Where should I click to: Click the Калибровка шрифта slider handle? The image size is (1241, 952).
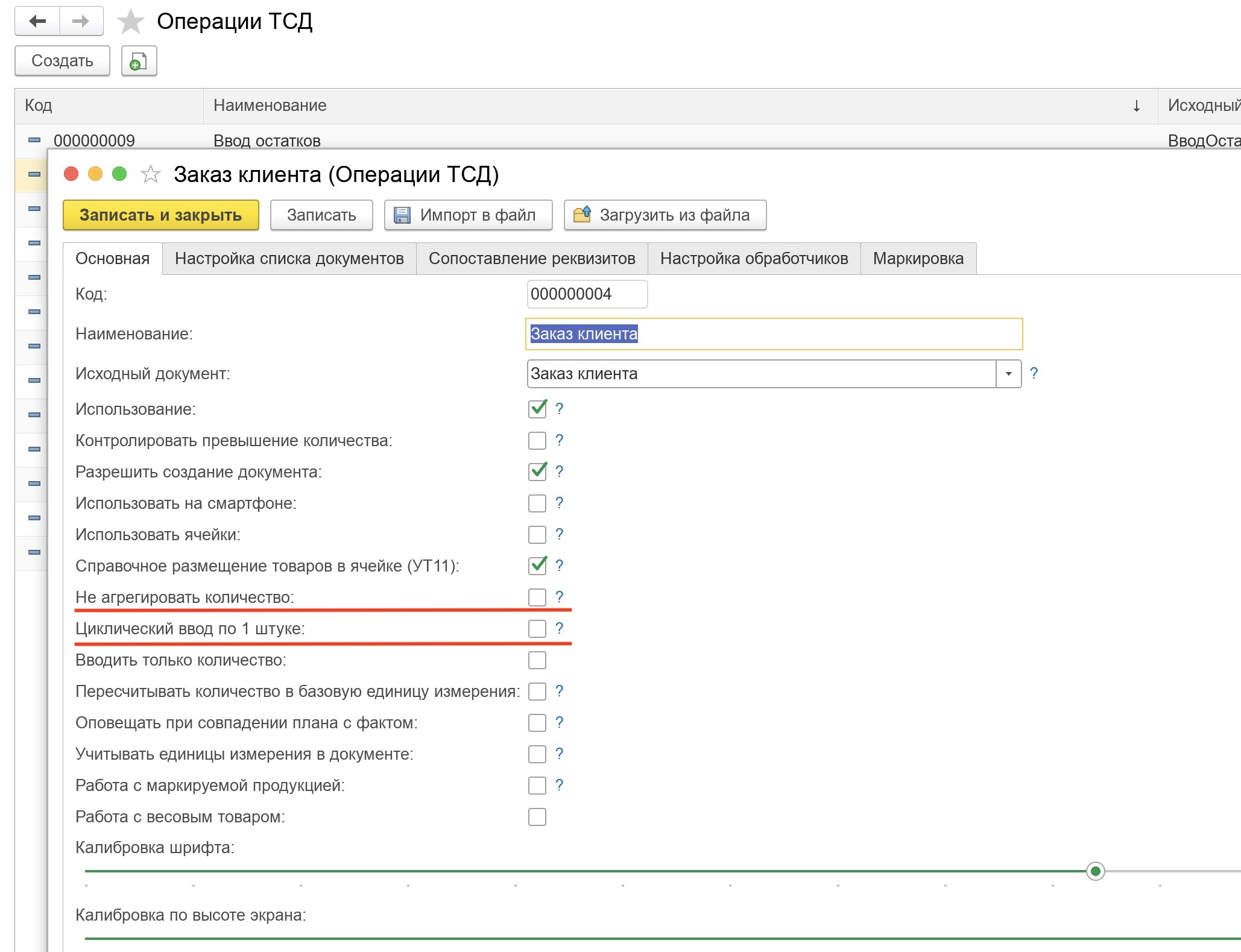1095,871
